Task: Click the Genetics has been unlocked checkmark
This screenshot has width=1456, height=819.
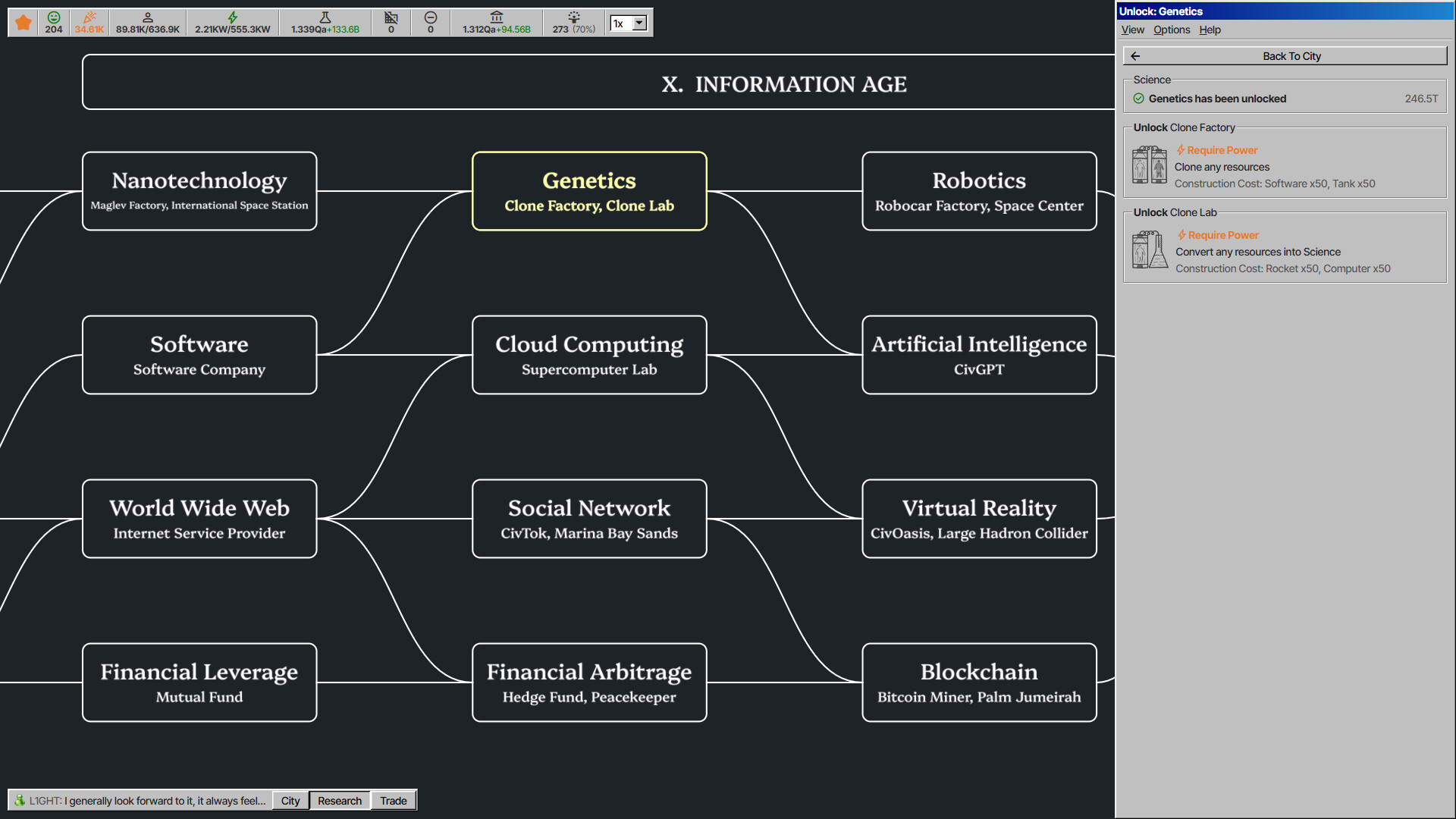Action: pos(1139,98)
